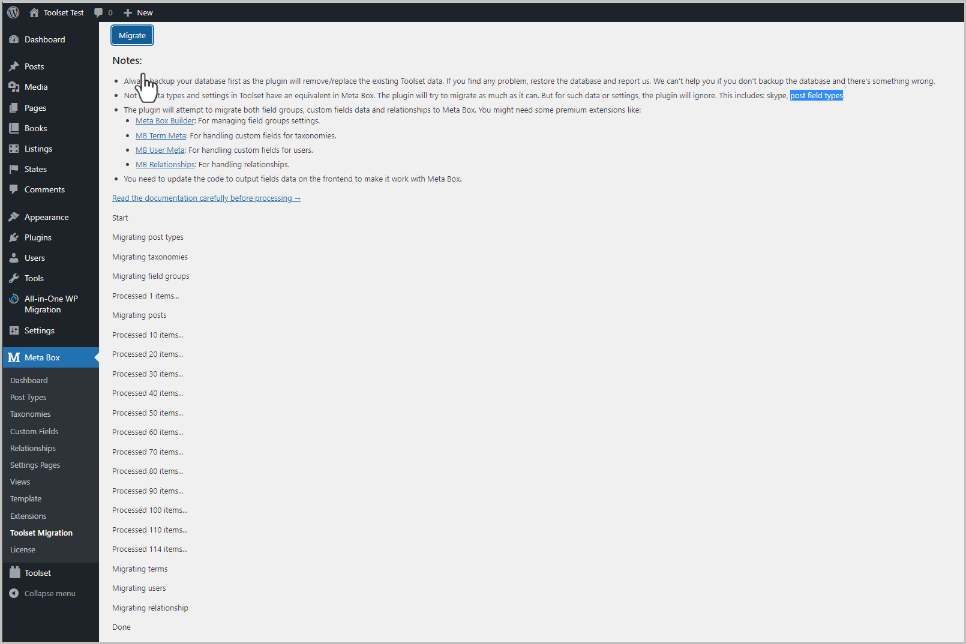The width and height of the screenshot is (966, 644).
Task: Click the 'Start' log line
Action: [120, 218]
